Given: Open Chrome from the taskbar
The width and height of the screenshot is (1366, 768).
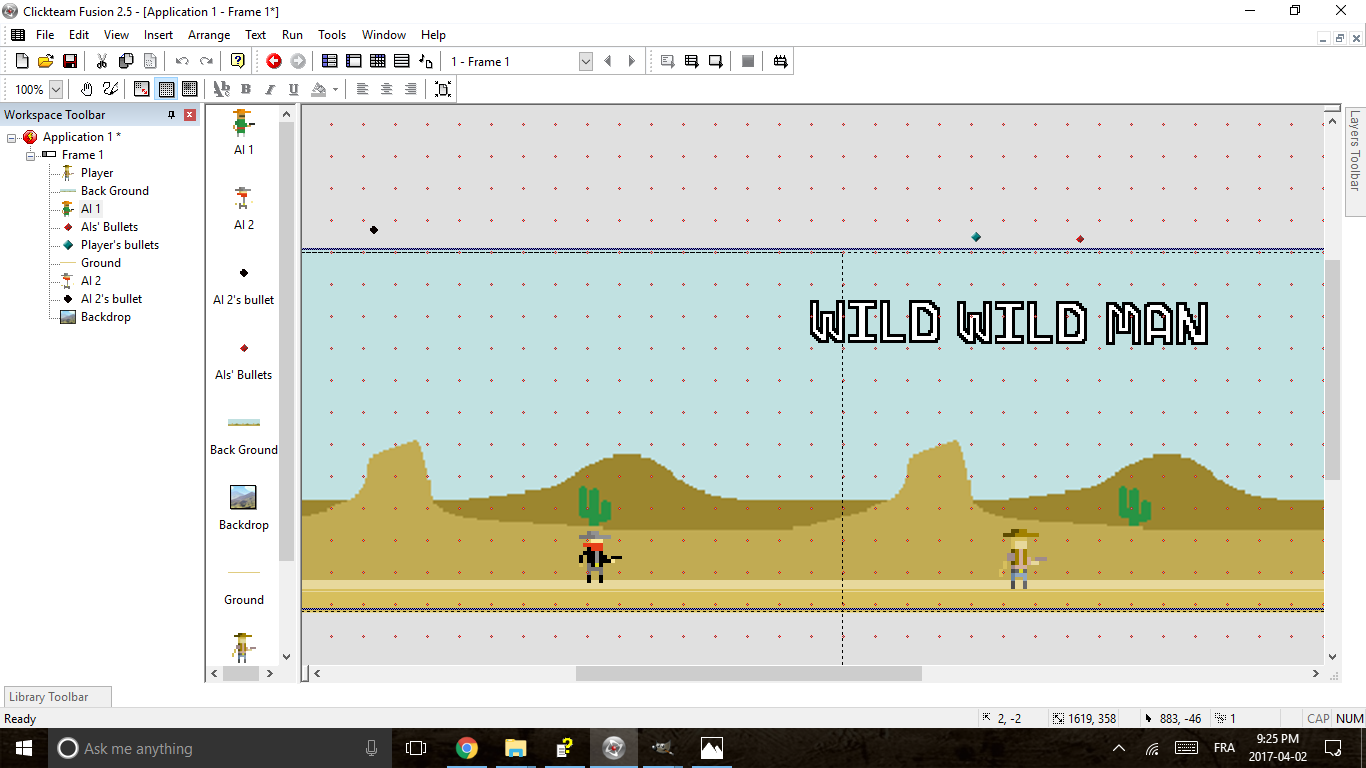Looking at the screenshot, I should (x=466, y=748).
